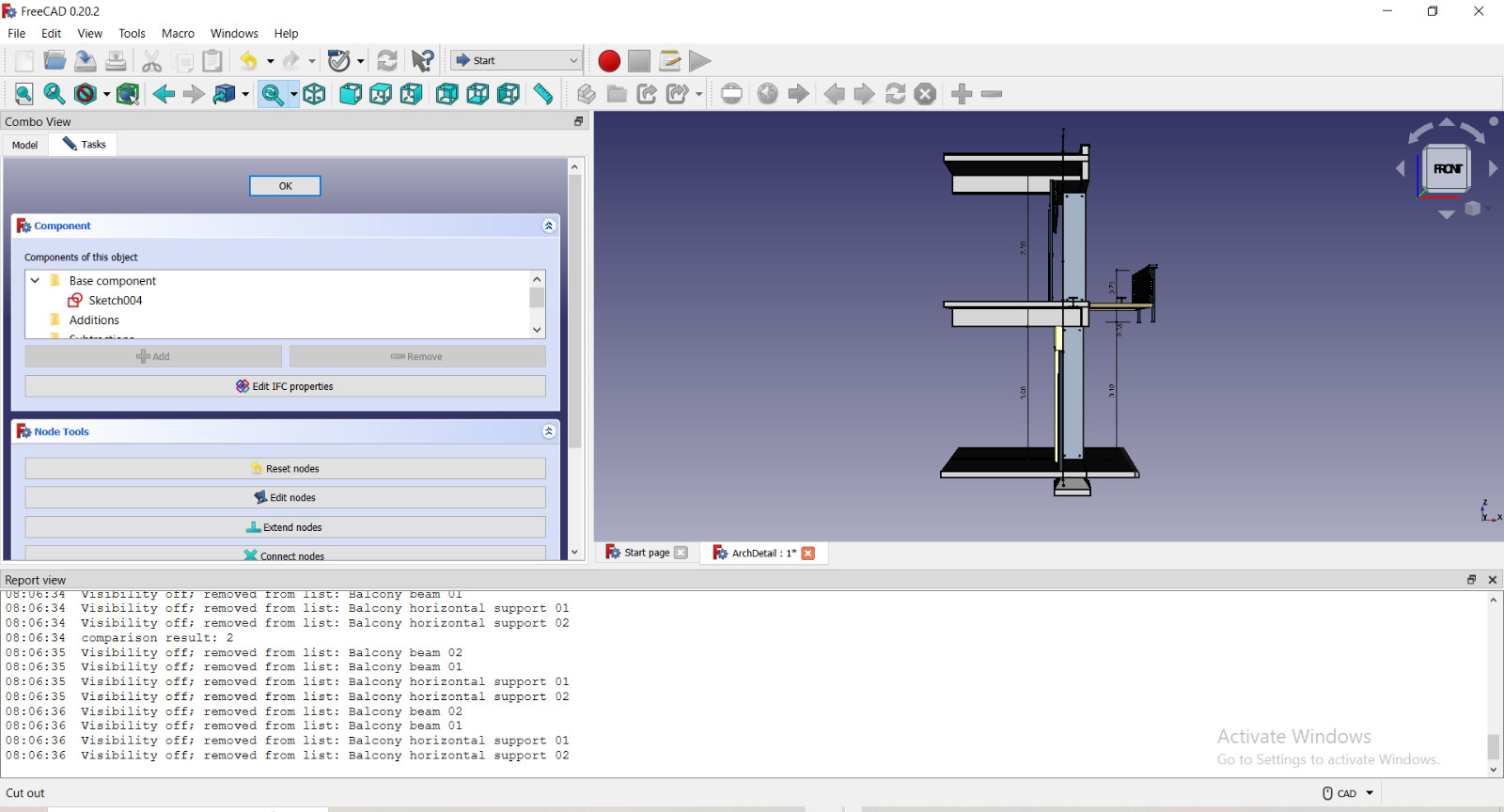Start macro recording with the red button
The height and width of the screenshot is (812, 1504).
[609, 61]
